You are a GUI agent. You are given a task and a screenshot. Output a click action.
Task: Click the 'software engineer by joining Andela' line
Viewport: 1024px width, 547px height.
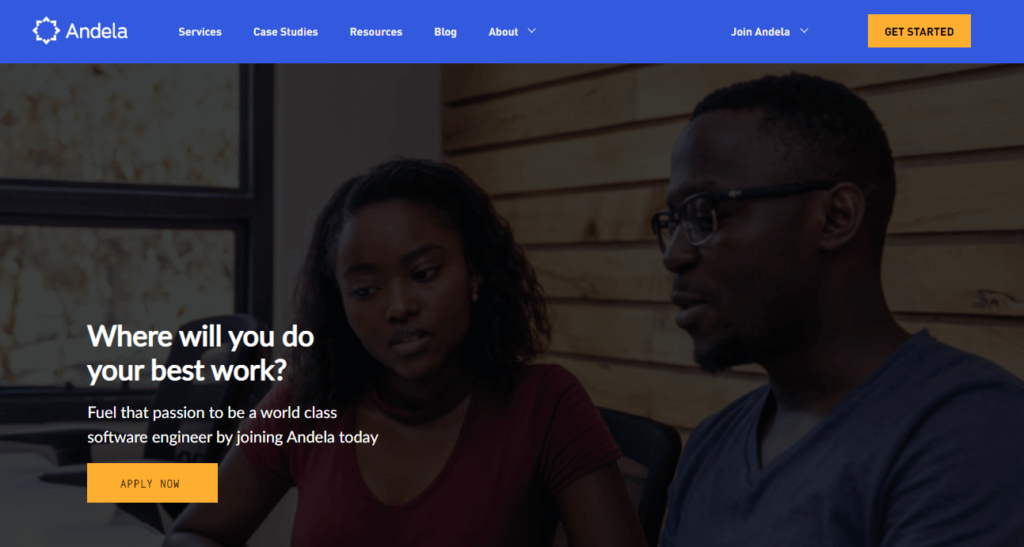232,437
